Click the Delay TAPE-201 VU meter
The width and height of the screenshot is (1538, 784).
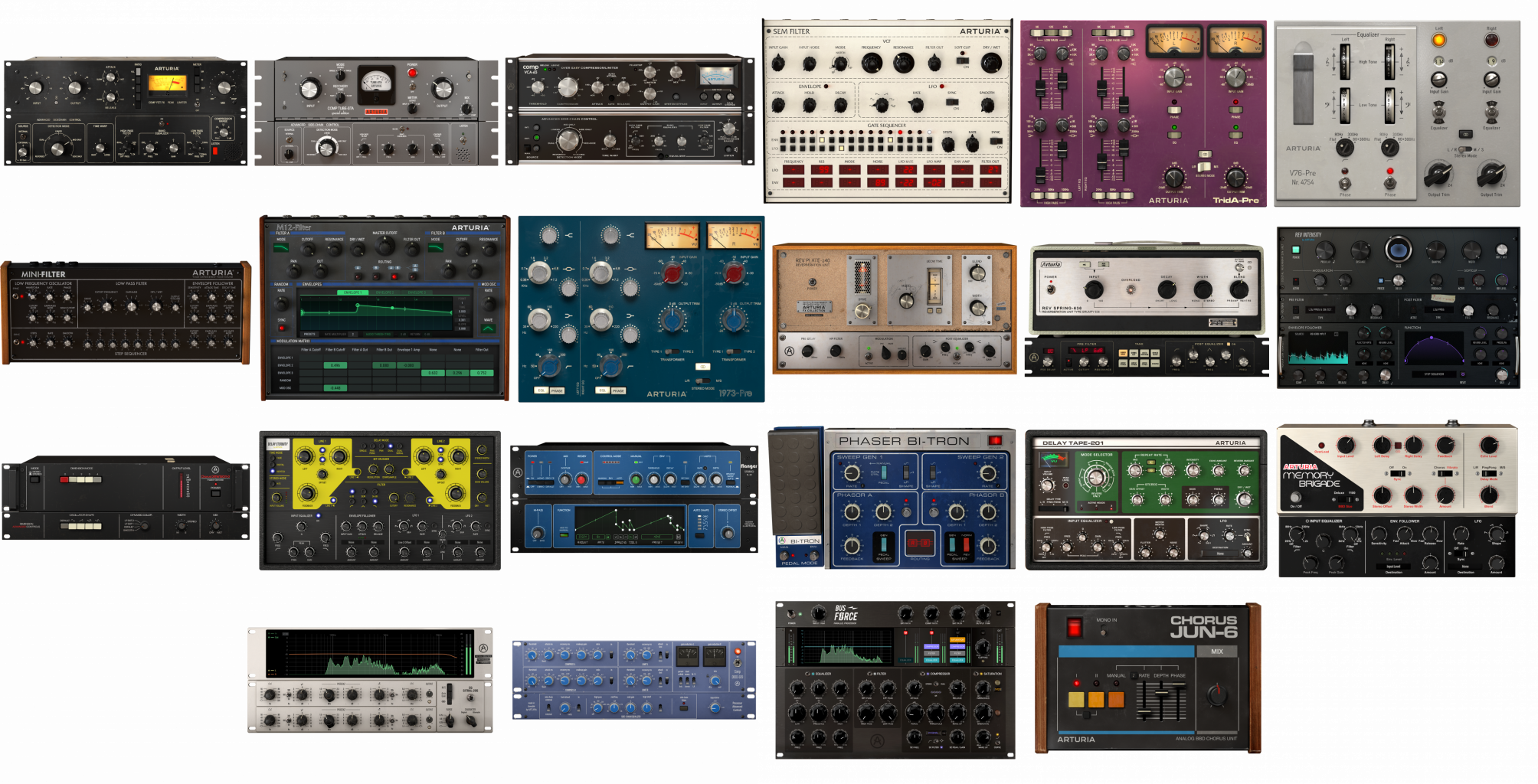coord(1053,461)
